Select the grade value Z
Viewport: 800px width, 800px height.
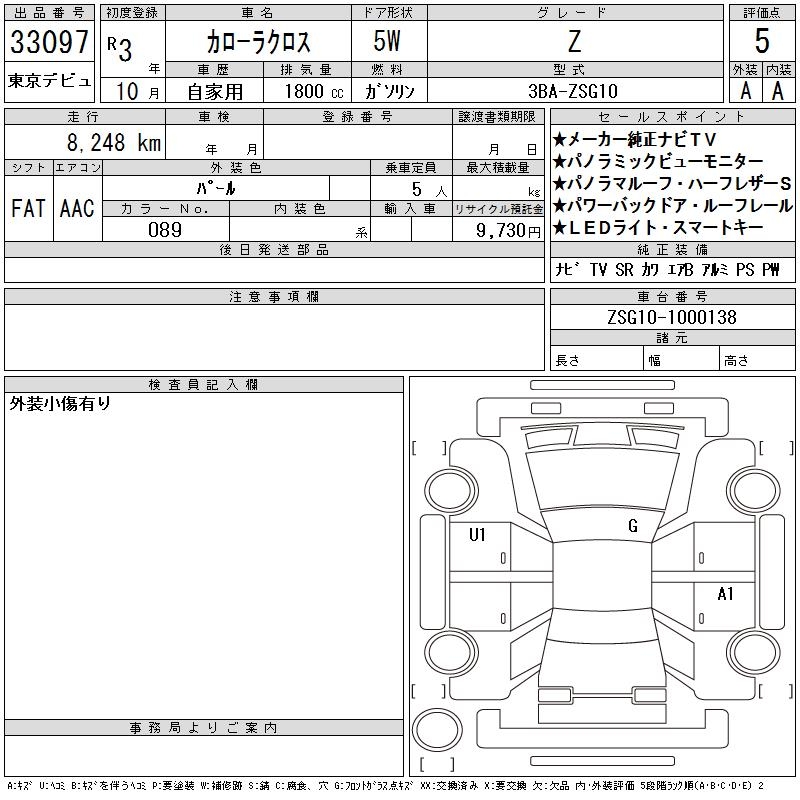574,42
